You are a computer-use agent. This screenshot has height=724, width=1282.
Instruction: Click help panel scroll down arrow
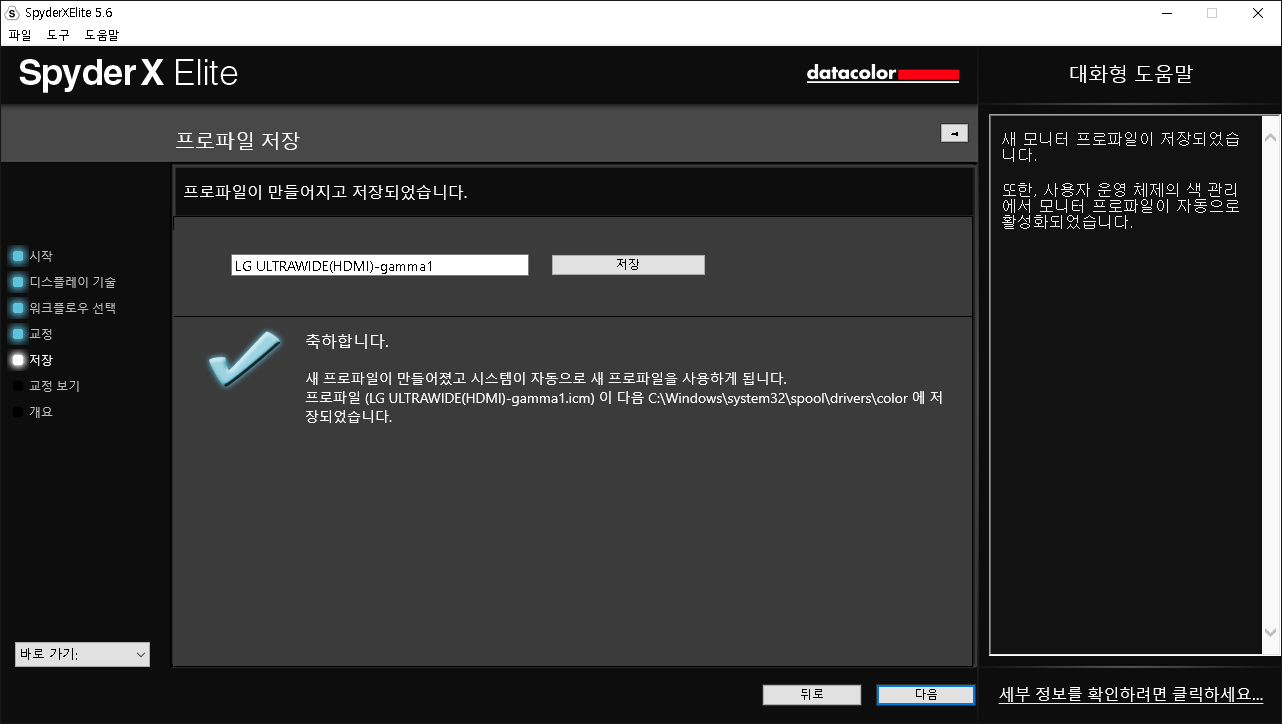click(1271, 632)
